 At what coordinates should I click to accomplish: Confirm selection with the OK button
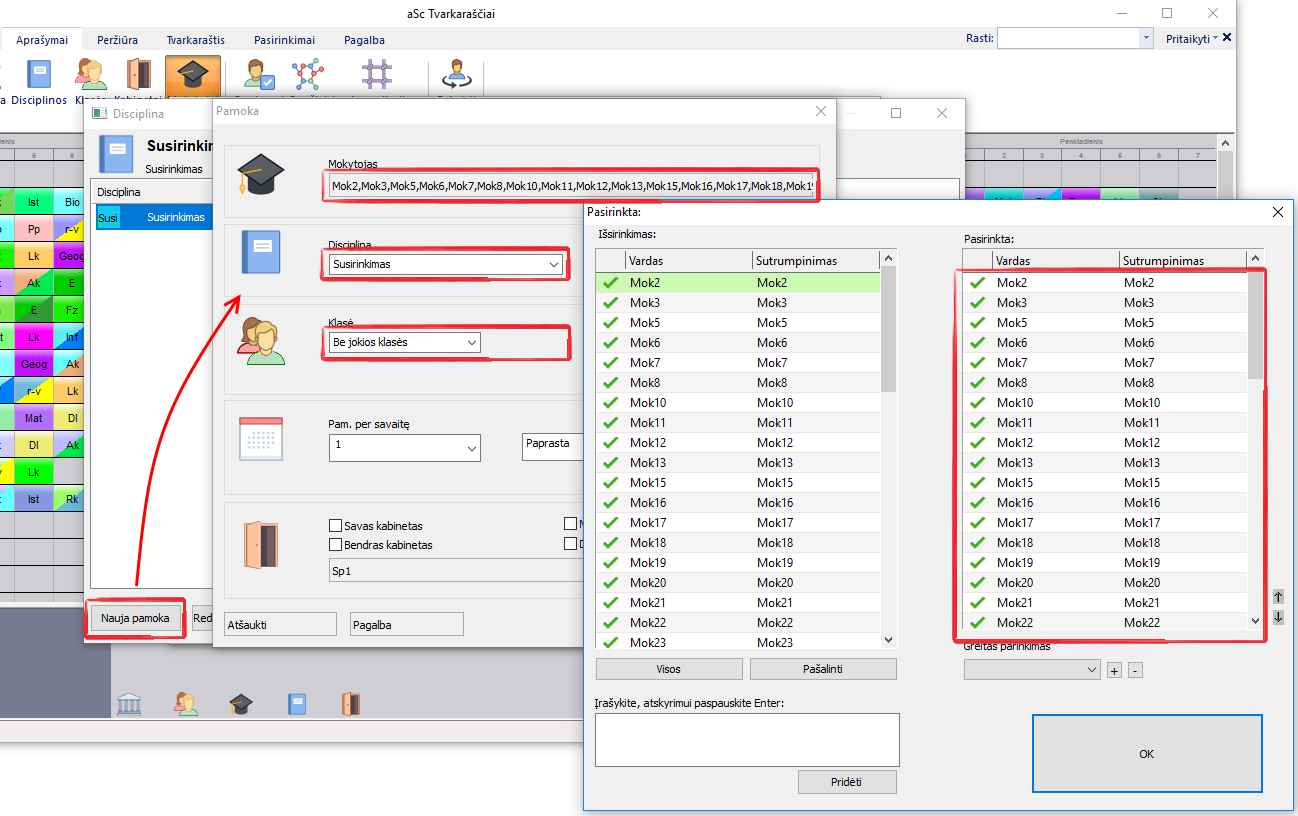[x=1147, y=754]
